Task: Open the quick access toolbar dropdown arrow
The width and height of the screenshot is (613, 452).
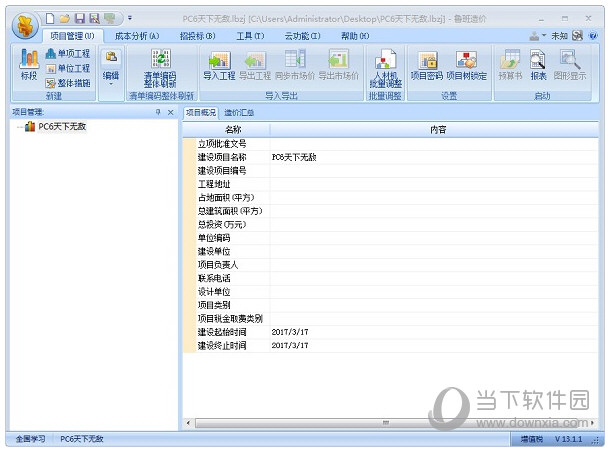Action: 129,18
